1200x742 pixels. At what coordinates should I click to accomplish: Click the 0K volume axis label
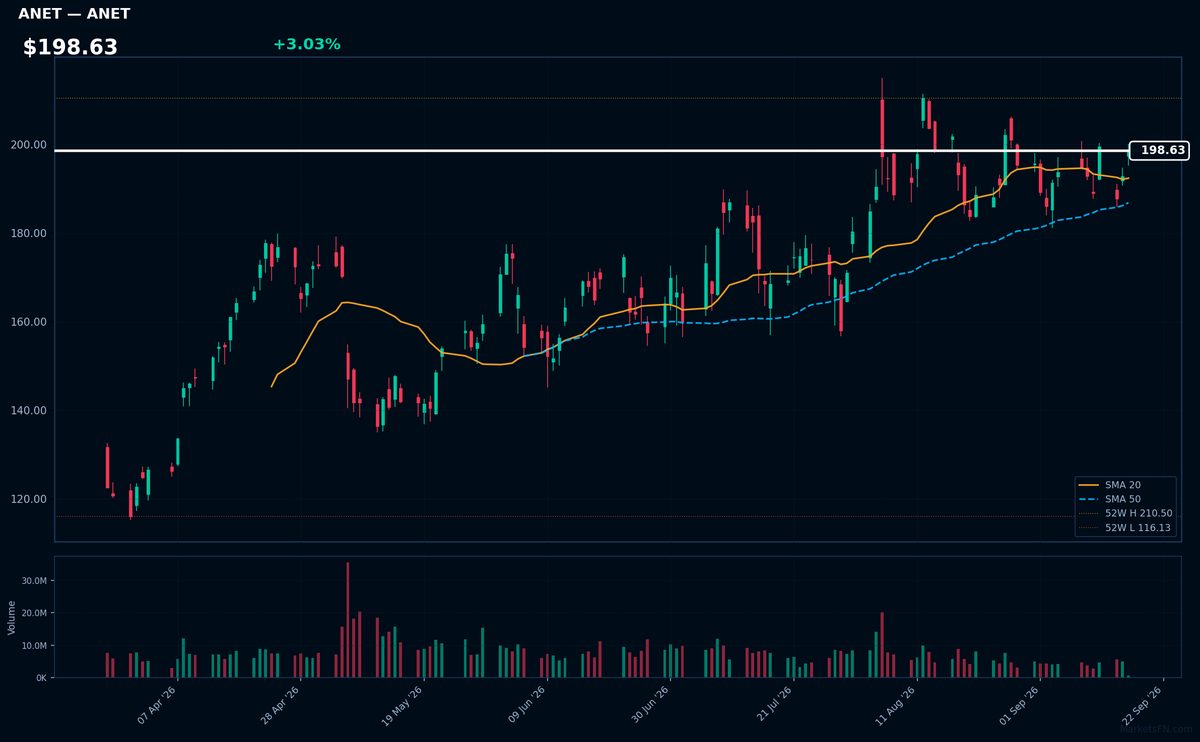[x=41, y=678]
